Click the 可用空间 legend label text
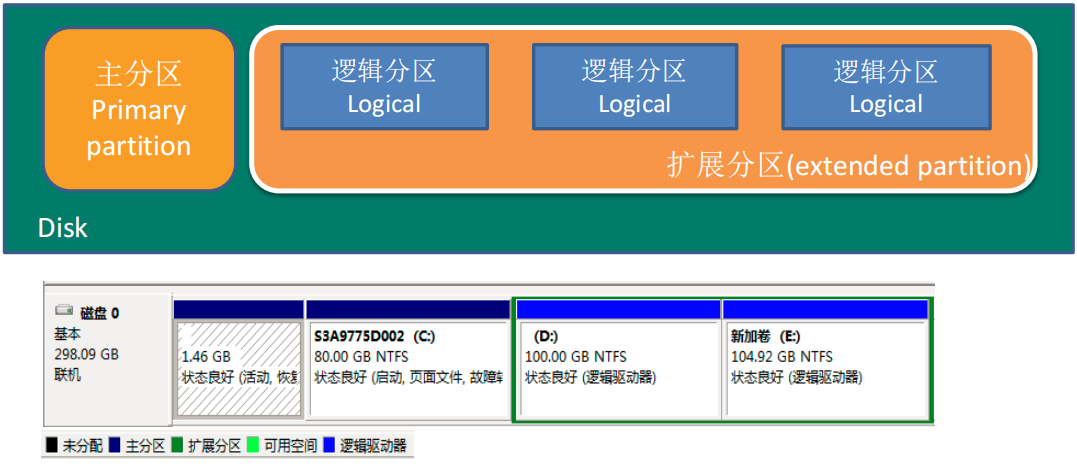The width and height of the screenshot is (1077, 466). coord(290,446)
